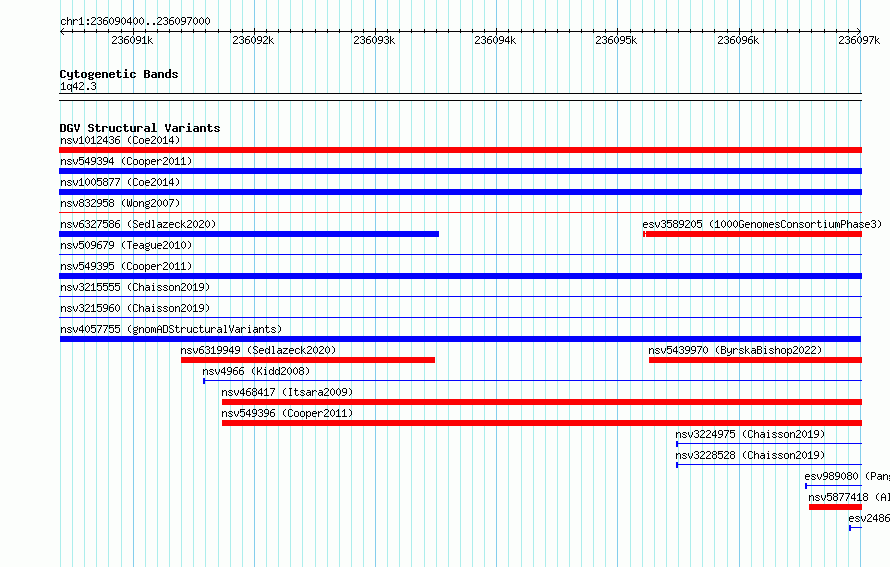Click nsv3228528 (Chaisson2019) variant label

click(x=750, y=455)
